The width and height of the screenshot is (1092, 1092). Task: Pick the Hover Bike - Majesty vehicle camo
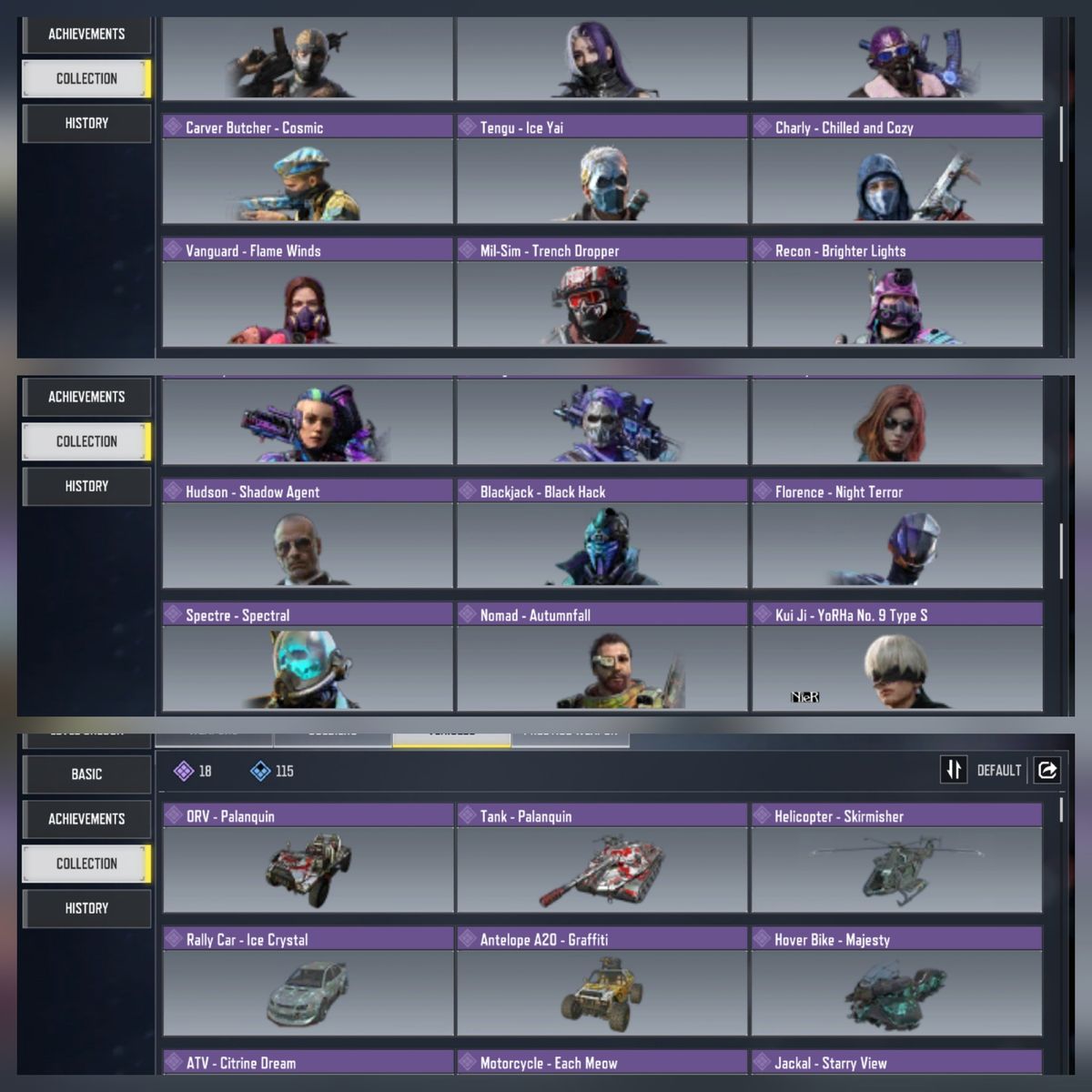click(x=896, y=981)
